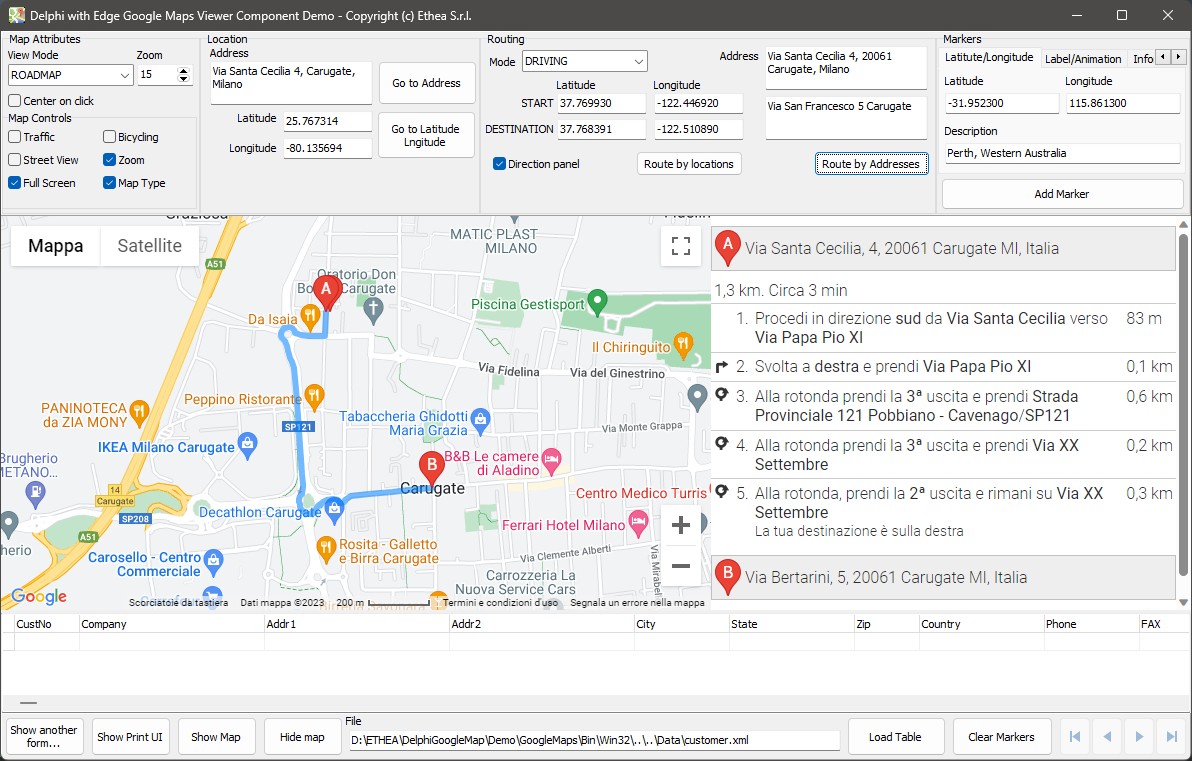Click the File path input field
This screenshot has width=1192, height=761.
(x=594, y=739)
